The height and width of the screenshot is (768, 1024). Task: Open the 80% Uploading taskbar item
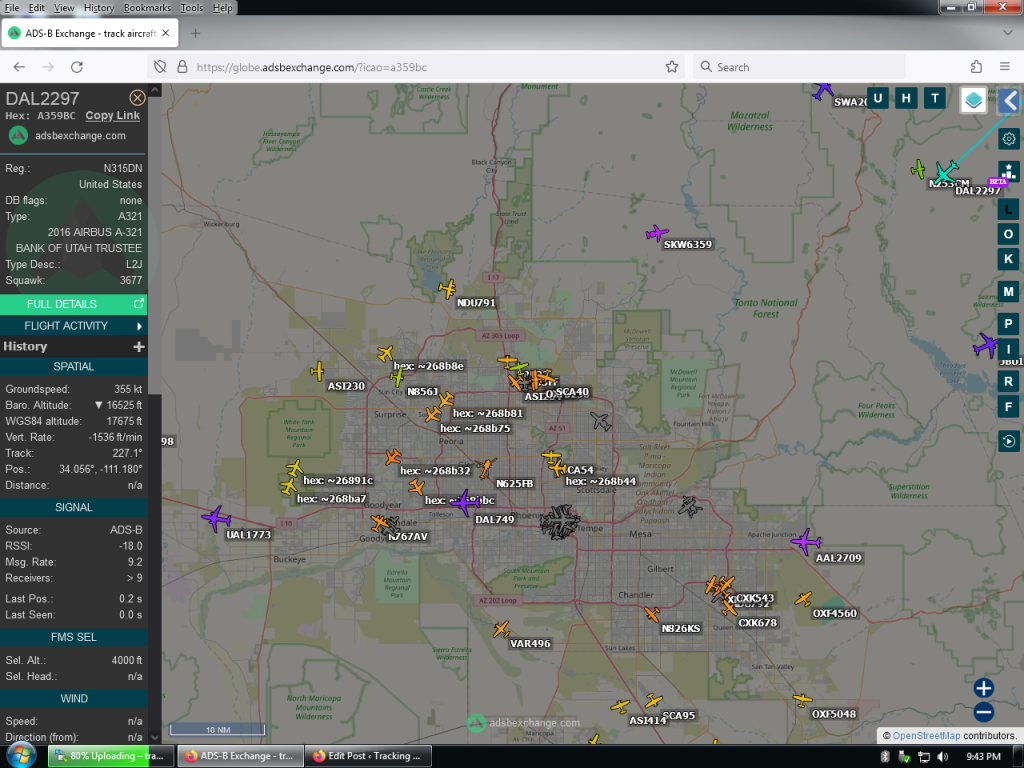tap(111, 756)
